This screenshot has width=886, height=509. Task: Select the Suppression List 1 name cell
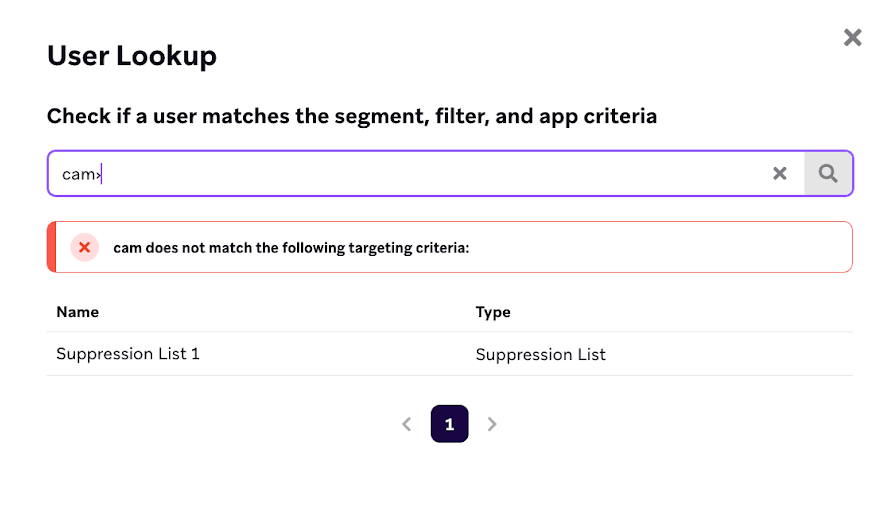click(x=128, y=354)
